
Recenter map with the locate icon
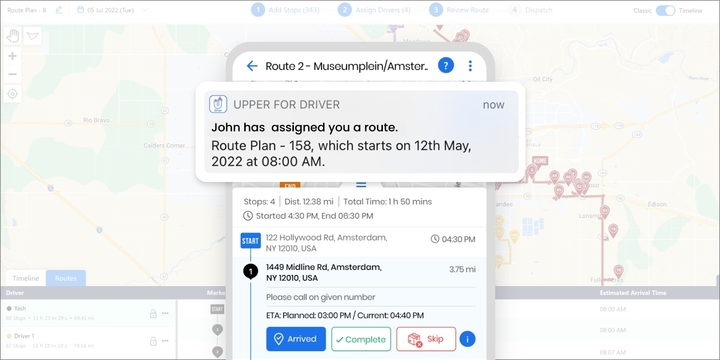(13, 94)
